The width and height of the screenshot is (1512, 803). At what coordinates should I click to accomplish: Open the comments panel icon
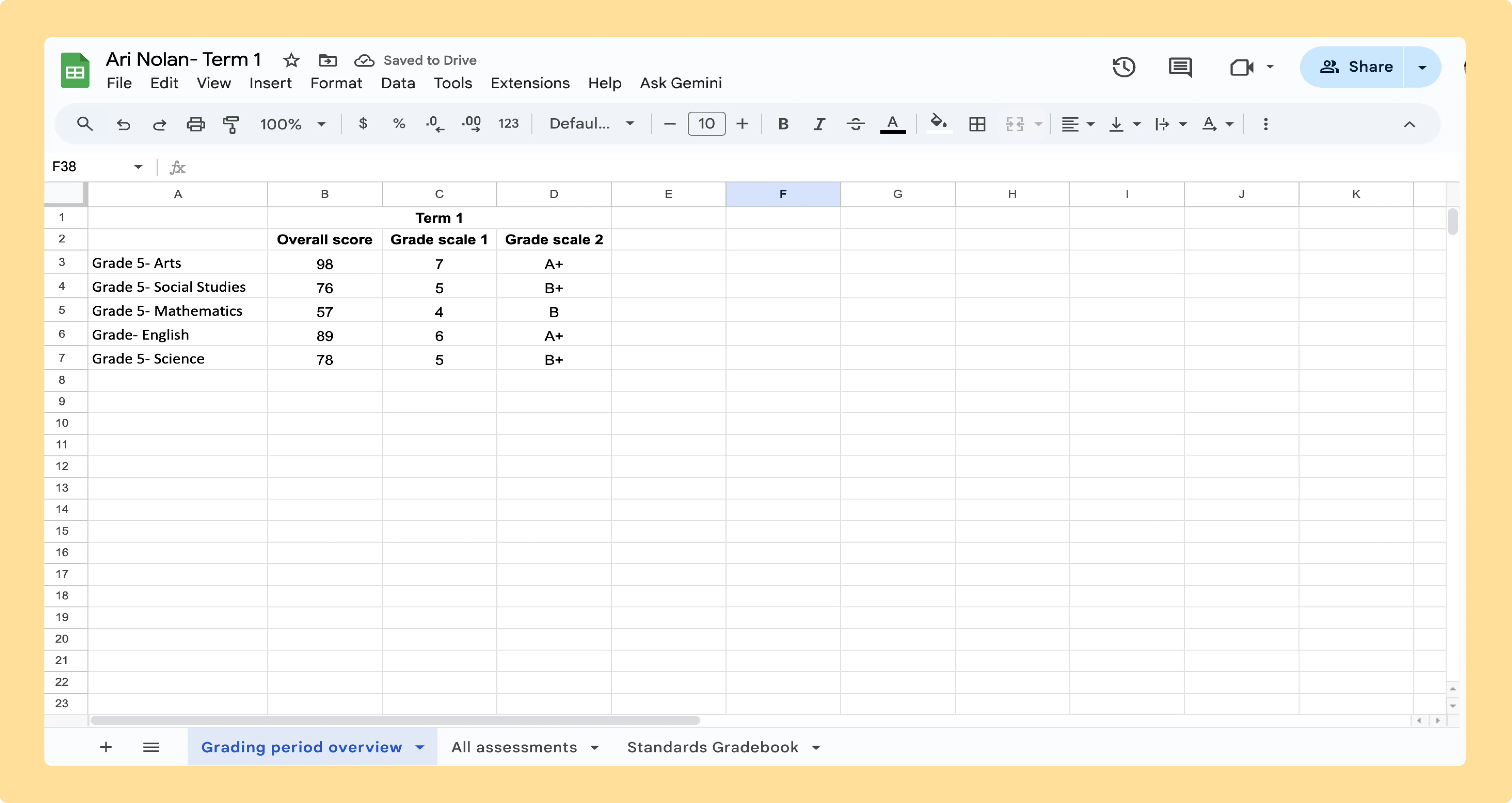pos(1180,67)
